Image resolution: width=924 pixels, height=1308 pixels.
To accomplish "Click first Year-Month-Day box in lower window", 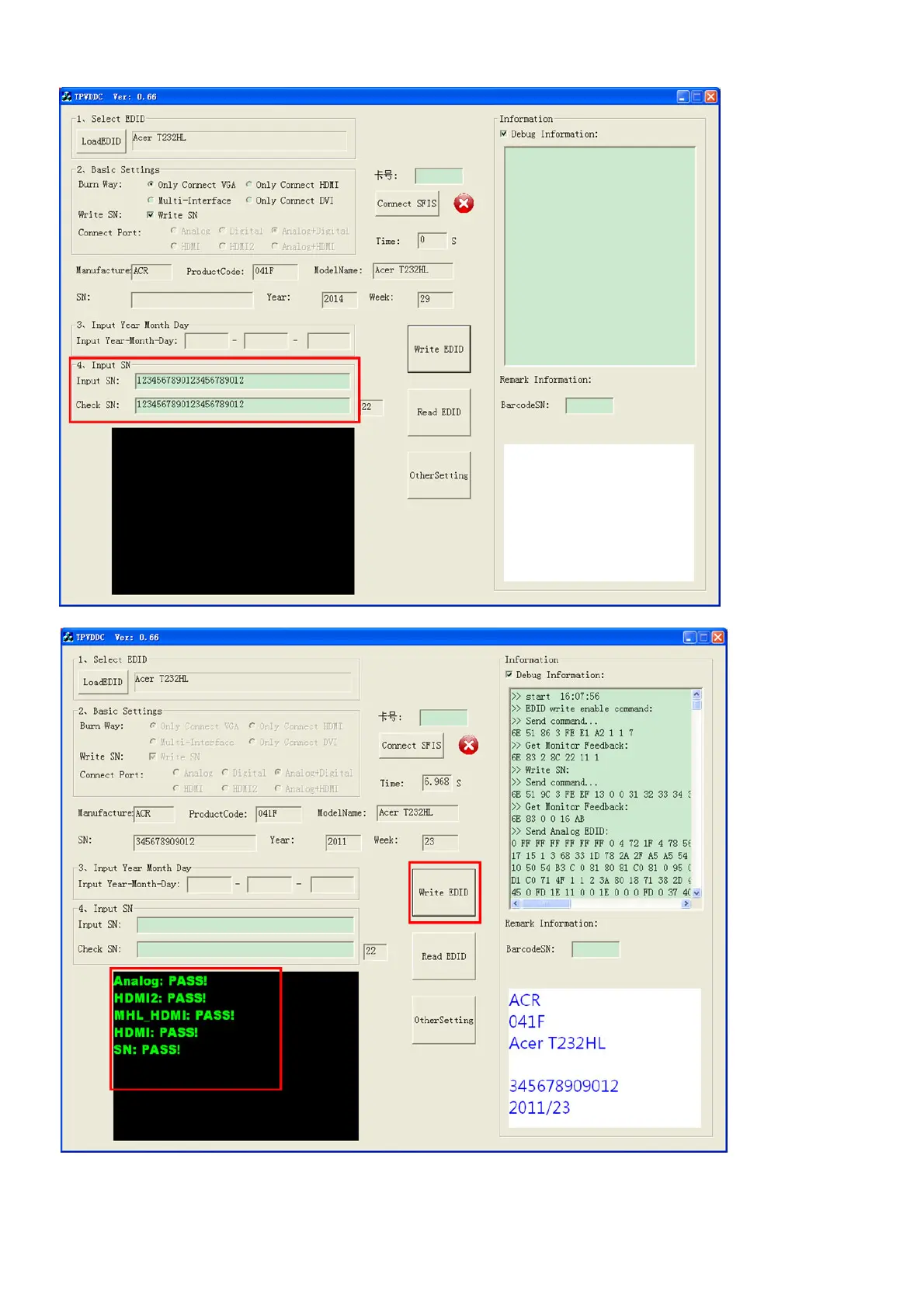I will click(210, 884).
